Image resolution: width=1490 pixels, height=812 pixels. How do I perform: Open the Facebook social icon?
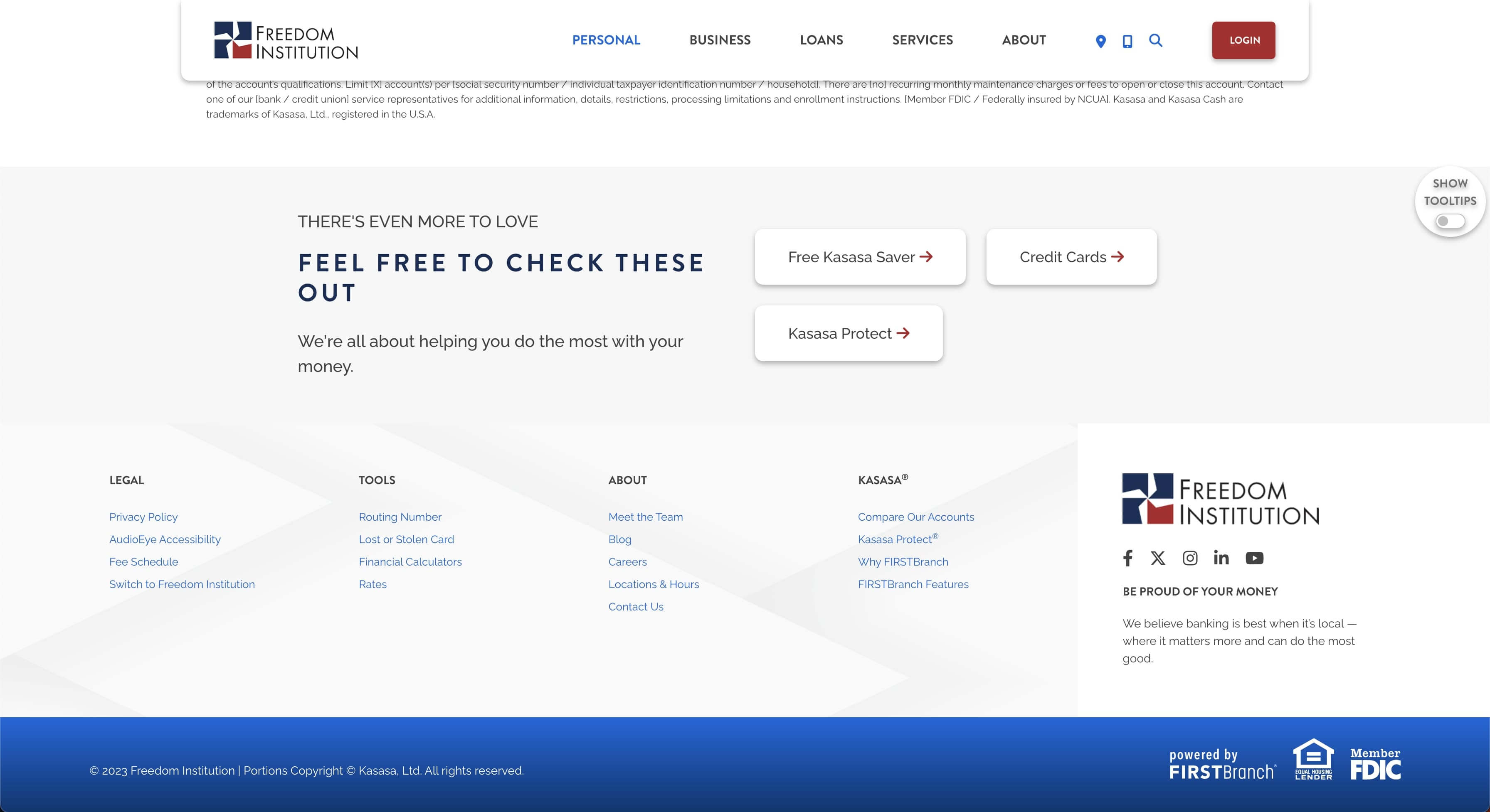tap(1128, 558)
